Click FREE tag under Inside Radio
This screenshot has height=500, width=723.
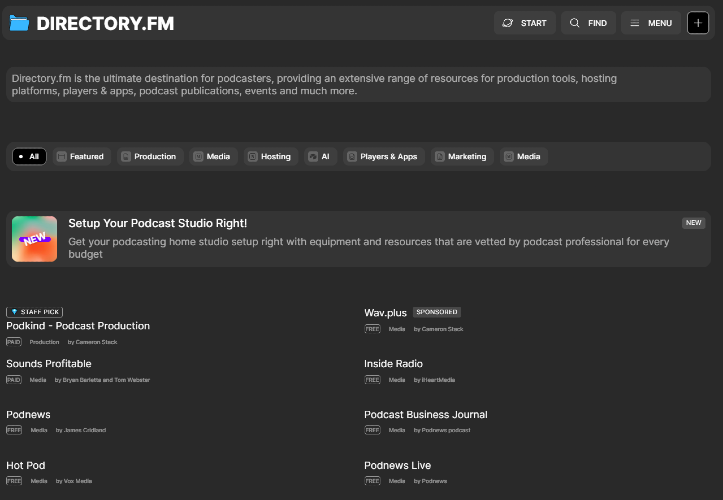(x=373, y=380)
